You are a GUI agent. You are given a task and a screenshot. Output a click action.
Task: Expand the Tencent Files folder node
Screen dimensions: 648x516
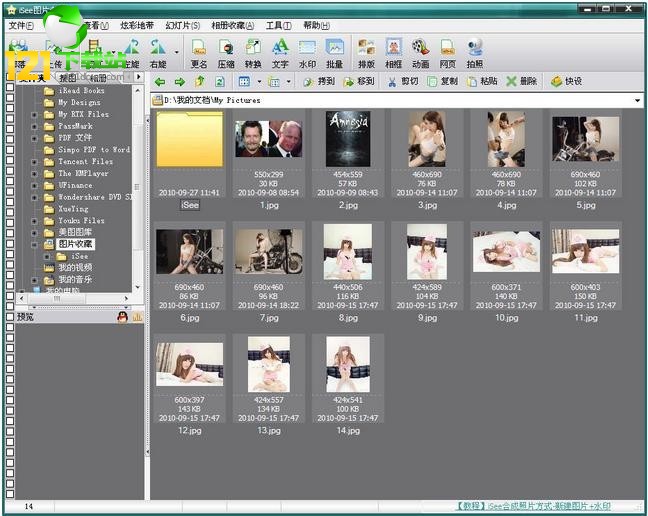tap(36, 161)
